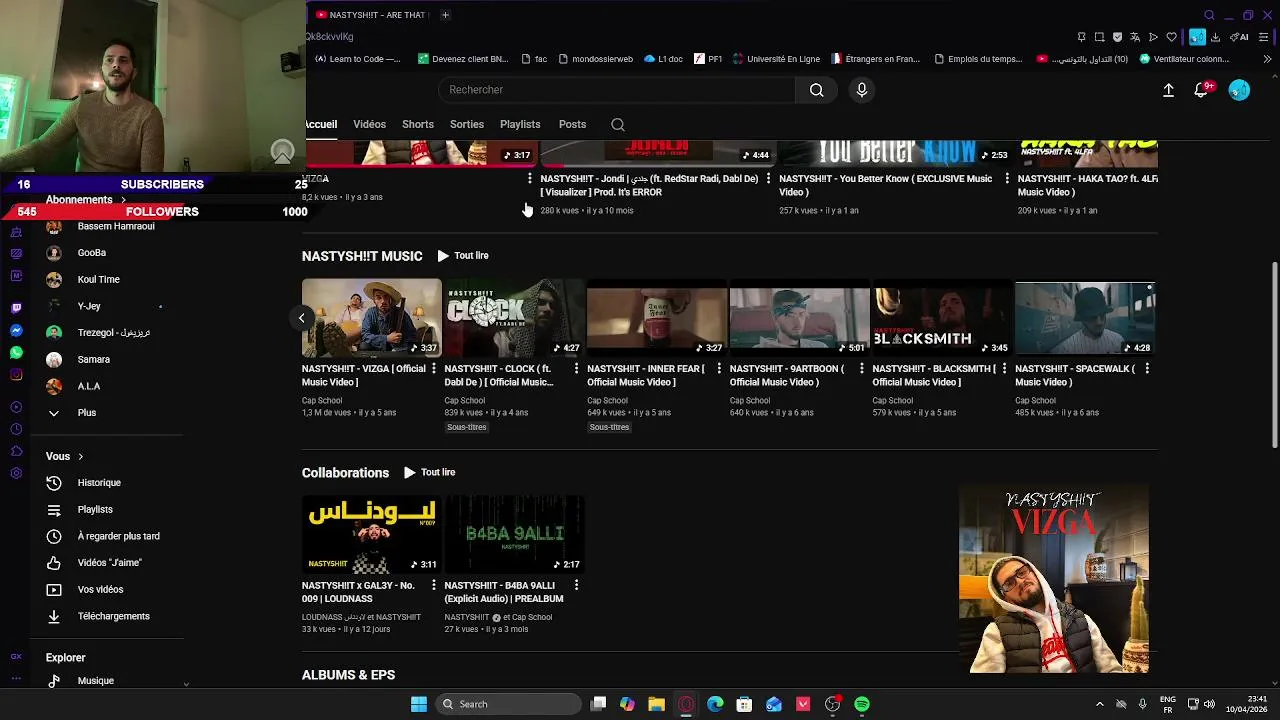Search within channel using tab bar magnifier
Screen dimensions: 1280x720
point(618,124)
